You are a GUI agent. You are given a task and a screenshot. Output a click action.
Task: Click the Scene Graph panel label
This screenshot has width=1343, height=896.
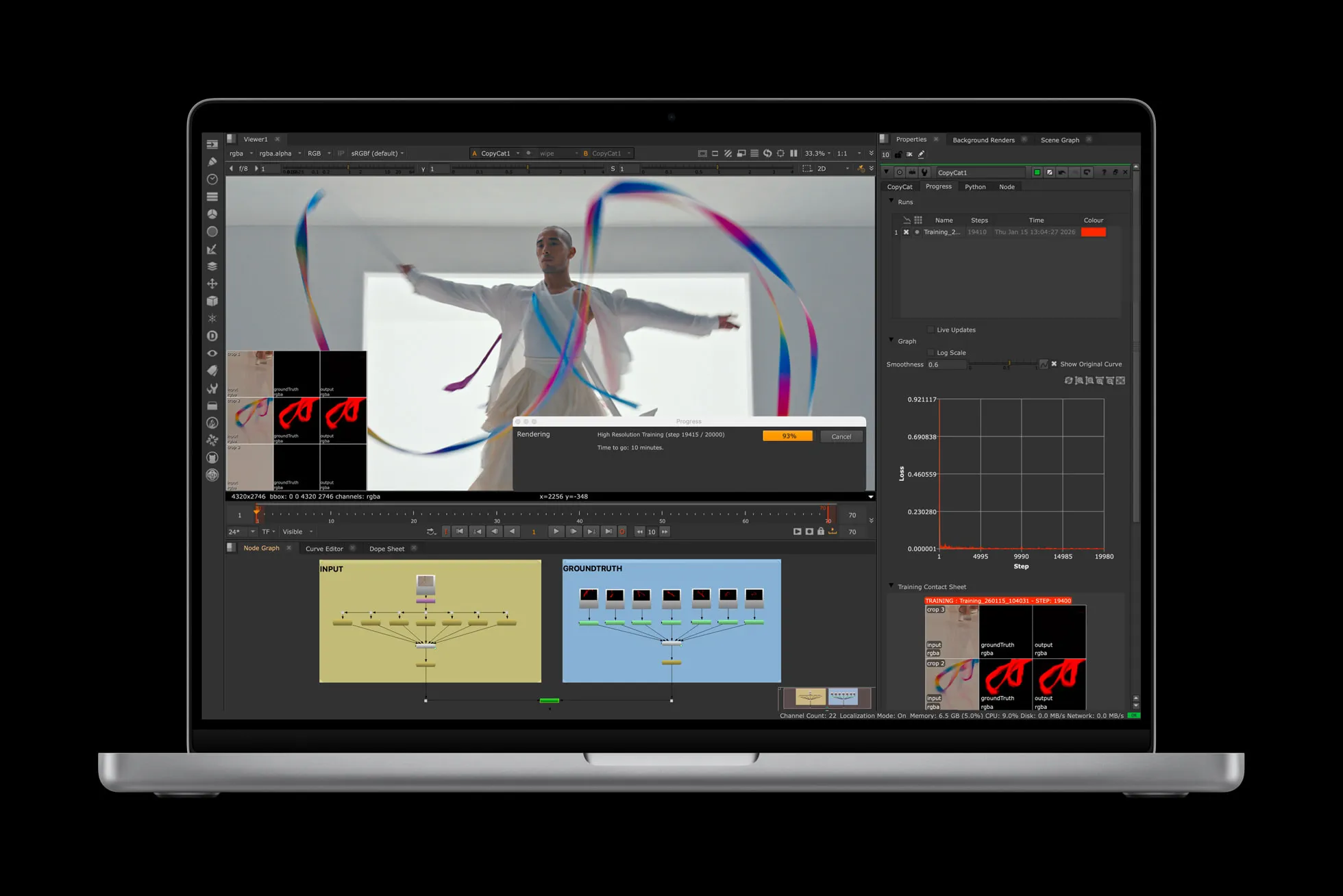(1059, 140)
